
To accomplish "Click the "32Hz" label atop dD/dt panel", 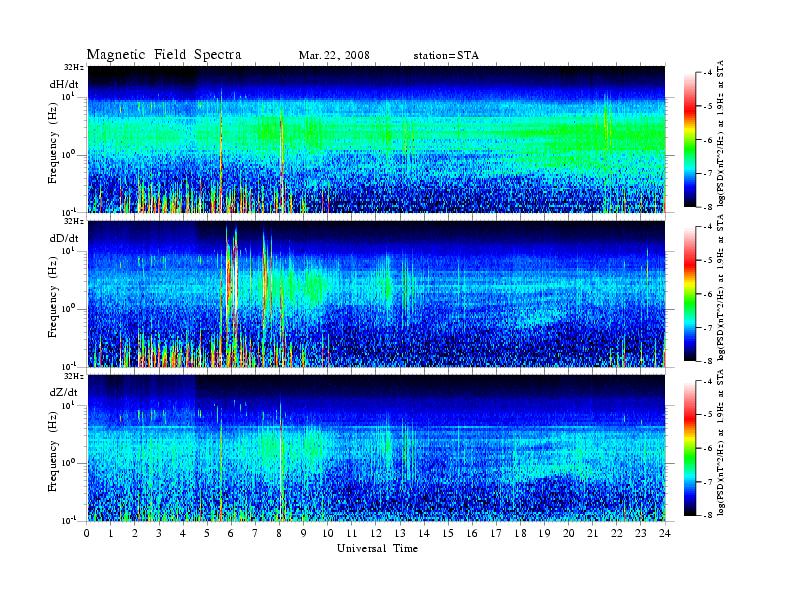I will coord(73,221).
